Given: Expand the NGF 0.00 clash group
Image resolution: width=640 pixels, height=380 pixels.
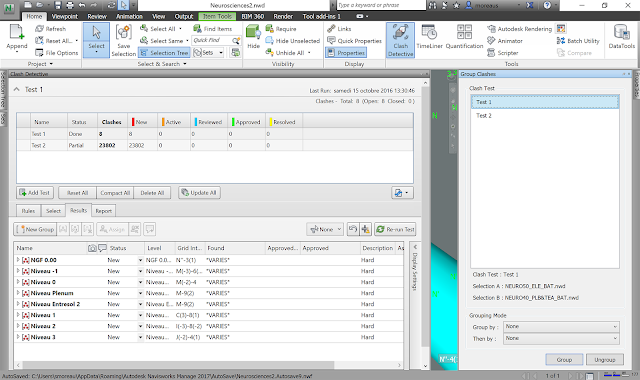Looking at the screenshot, I should pos(18,260).
